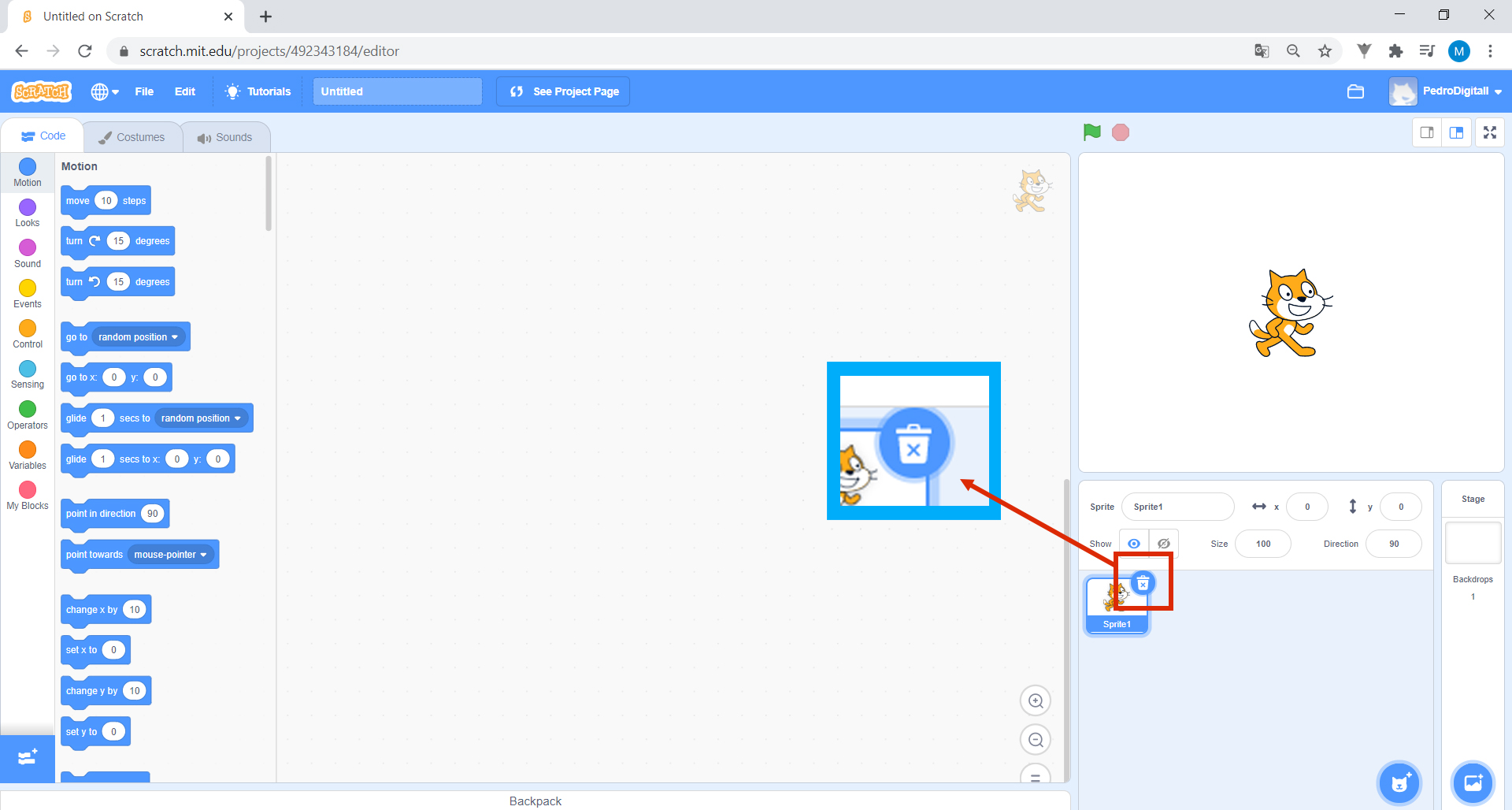Zoom in the code workspace
Viewport: 1512px width, 810px height.
[1036, 700]
